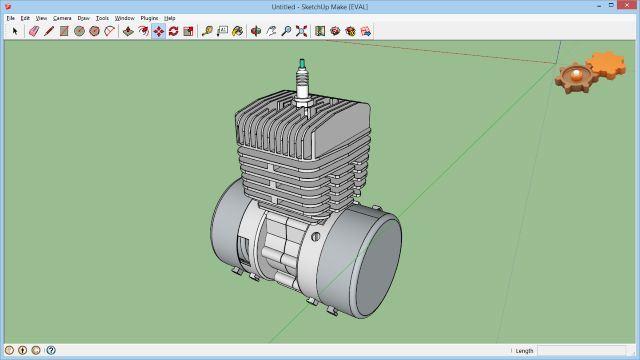Open the Window menu
This screenshot has width=640, height=360.
(124, 18)
